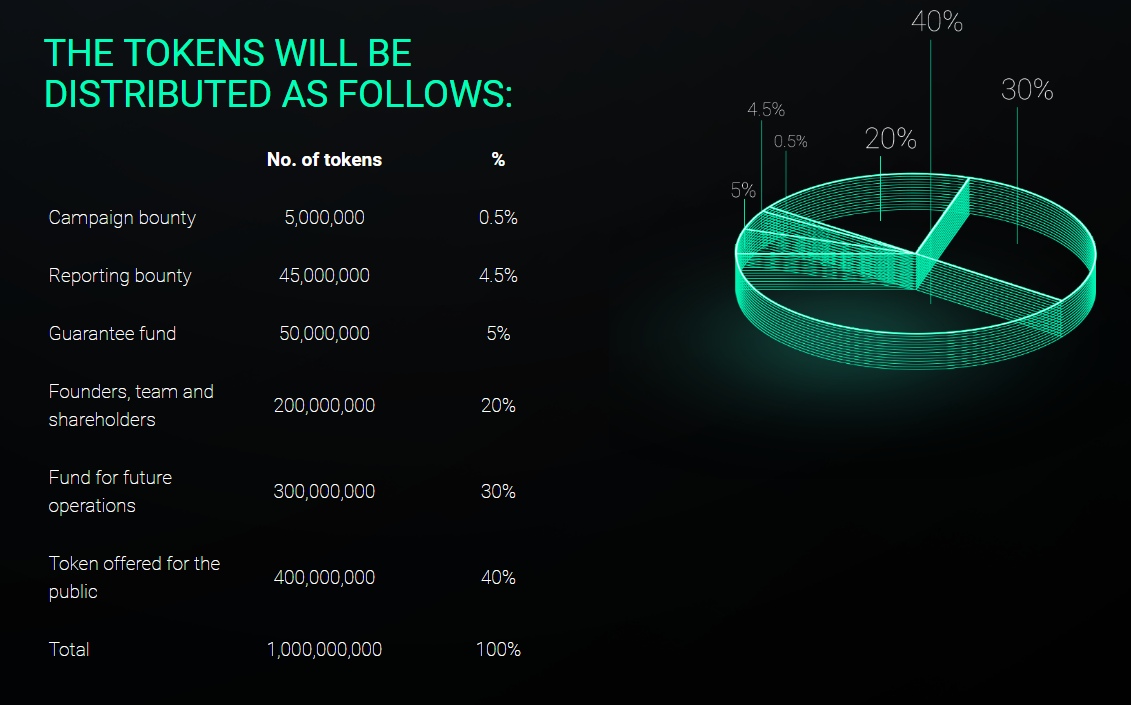The width and height of the screenshot is (1131, 705).
Task: Click 'Token offered for the public' label
Action: click(x=134, y=577)
